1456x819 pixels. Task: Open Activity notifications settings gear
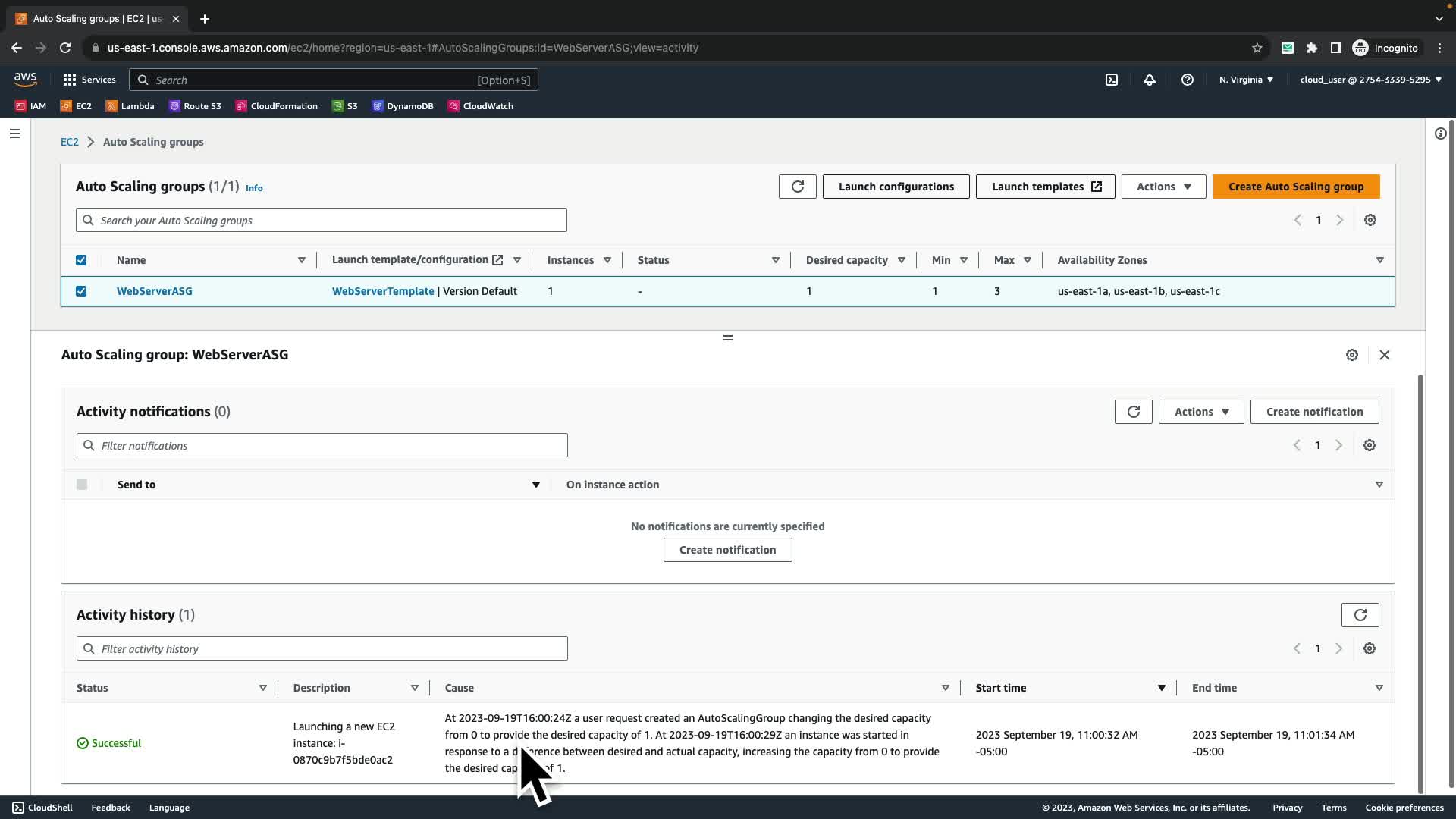(1370, 445)
